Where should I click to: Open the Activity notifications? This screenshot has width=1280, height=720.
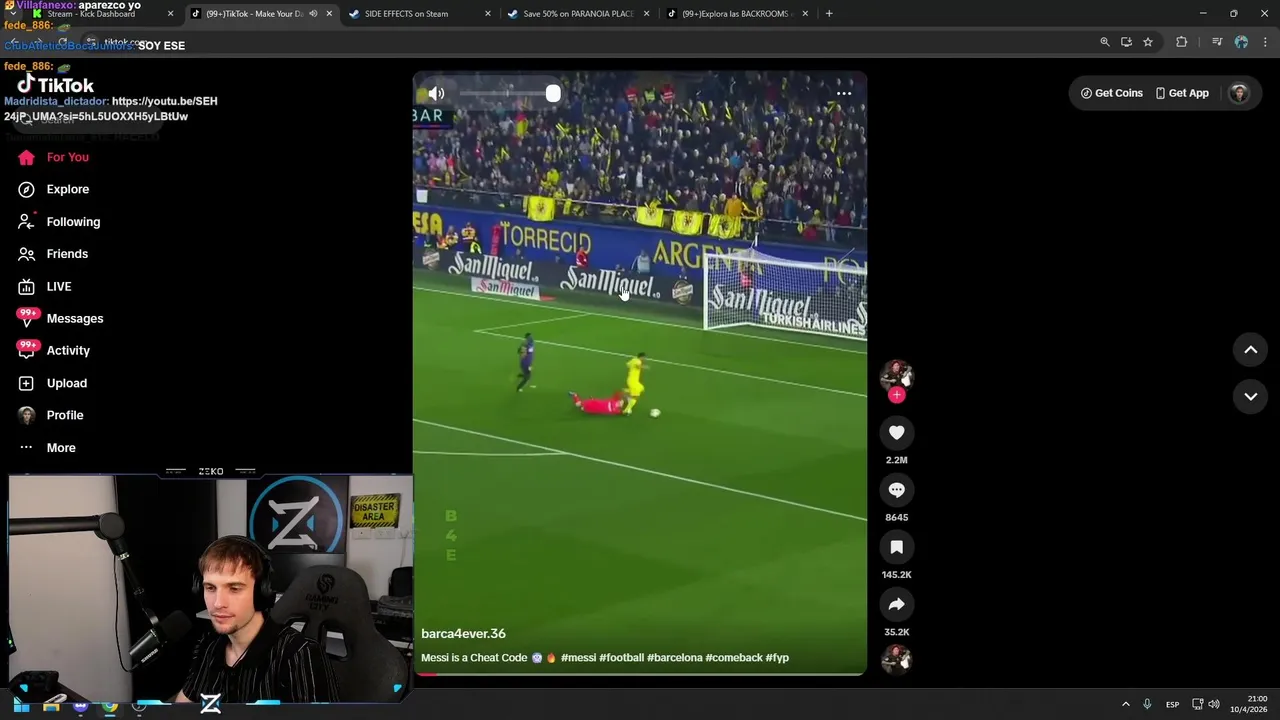(54, 350)
